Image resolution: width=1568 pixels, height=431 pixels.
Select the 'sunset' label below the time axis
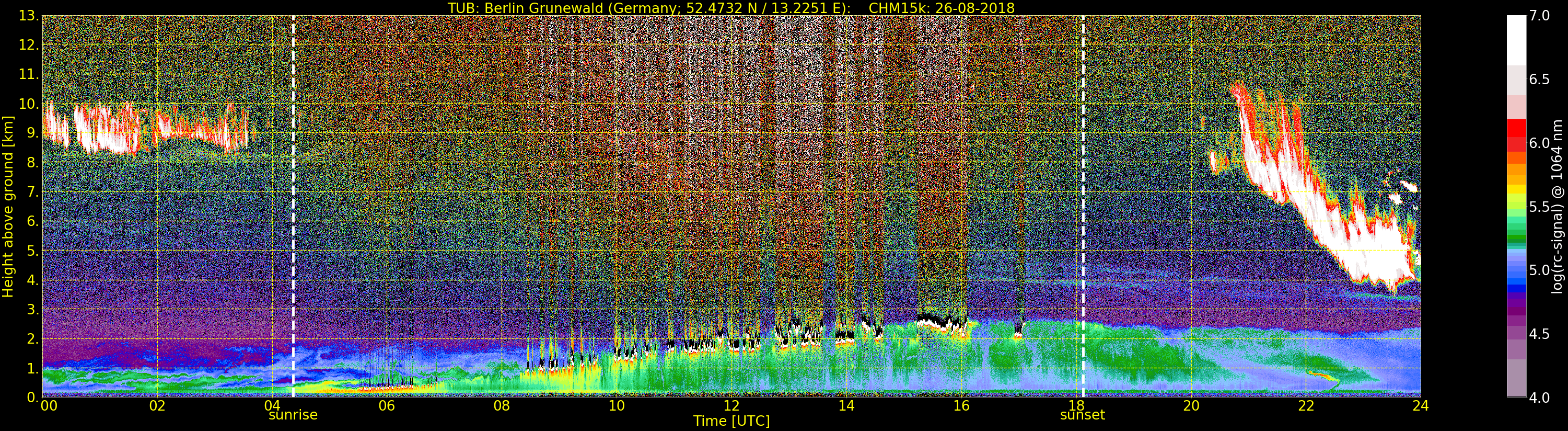click(1082, 415)
